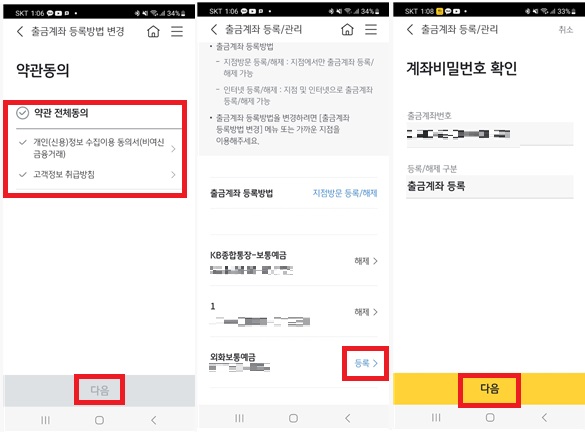
Task: Open hamburger menu on middle 출금계좌 등록/관리 screen
Action: 371,29
